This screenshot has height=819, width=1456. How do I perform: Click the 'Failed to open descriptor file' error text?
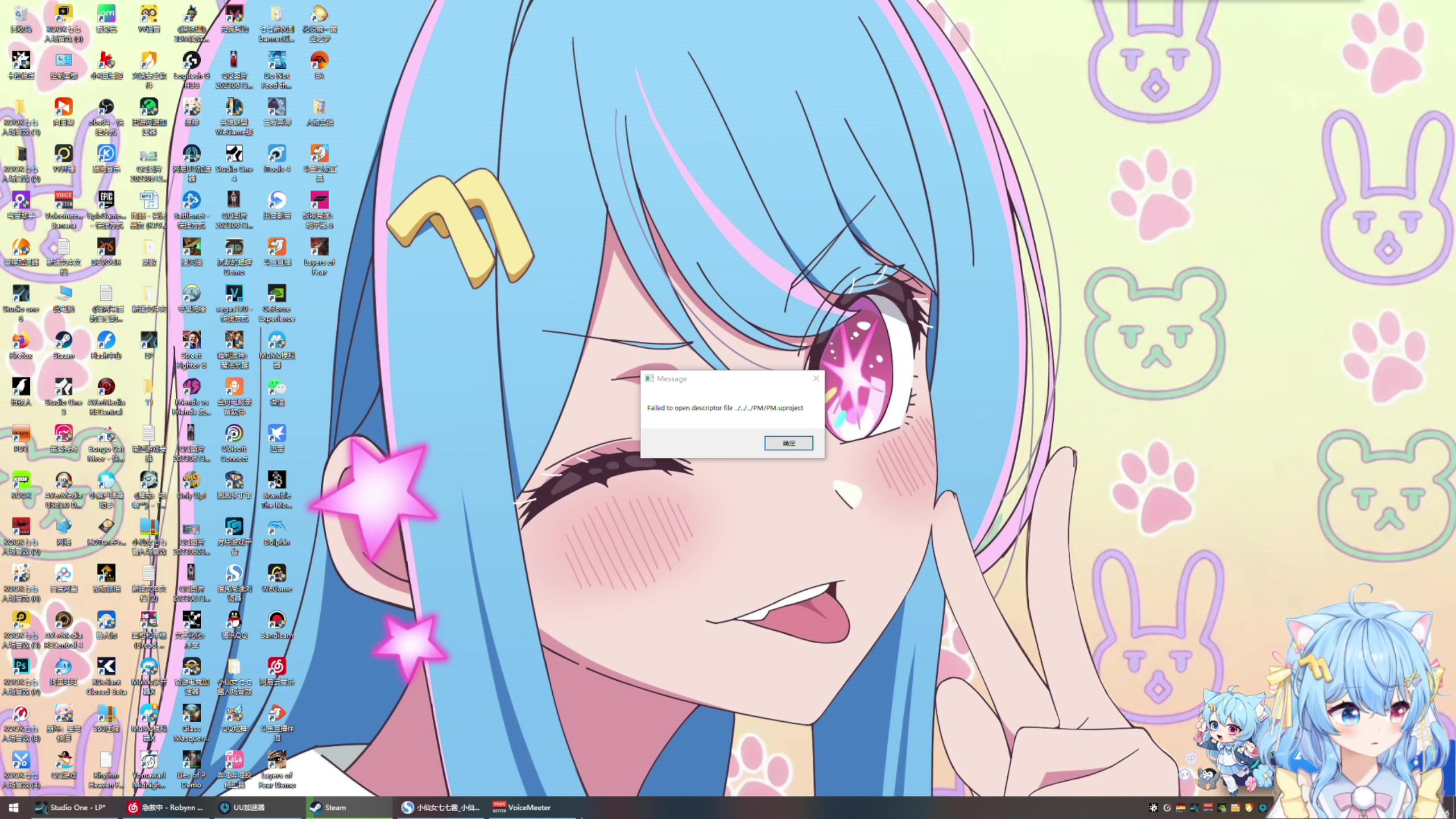point(725,408)
